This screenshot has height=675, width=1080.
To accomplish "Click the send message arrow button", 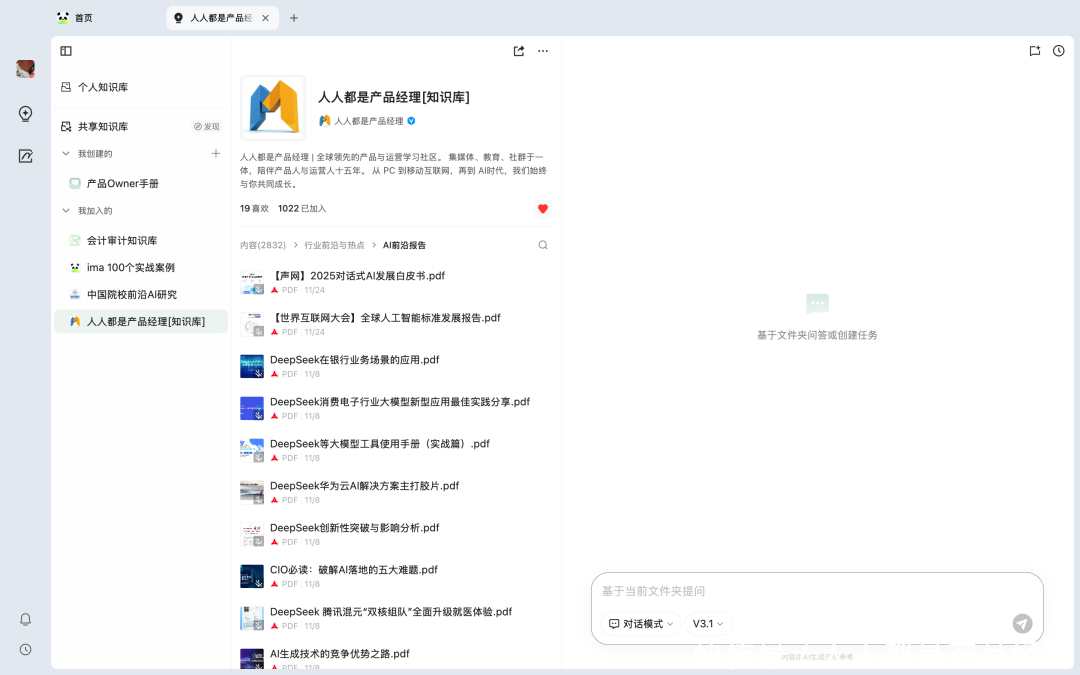I will pos(1022,623).
